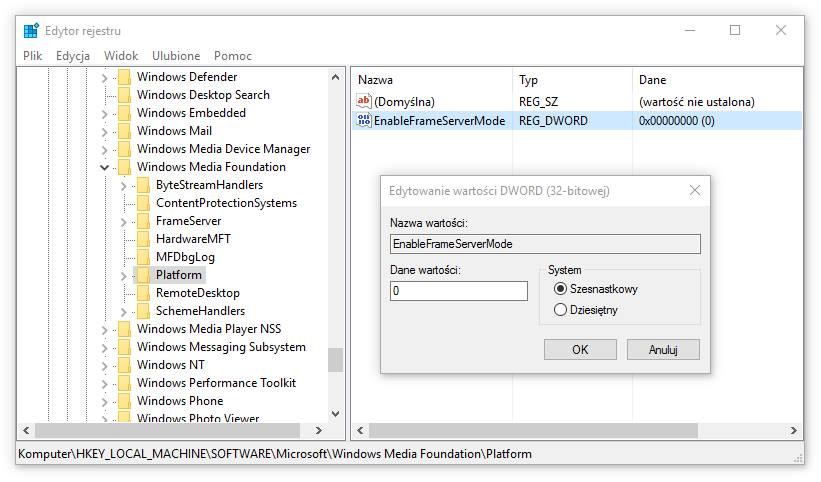Collapse the Windows Media Foundation key
The width and height of the screenshot is (821, 482).
[105, 167]
